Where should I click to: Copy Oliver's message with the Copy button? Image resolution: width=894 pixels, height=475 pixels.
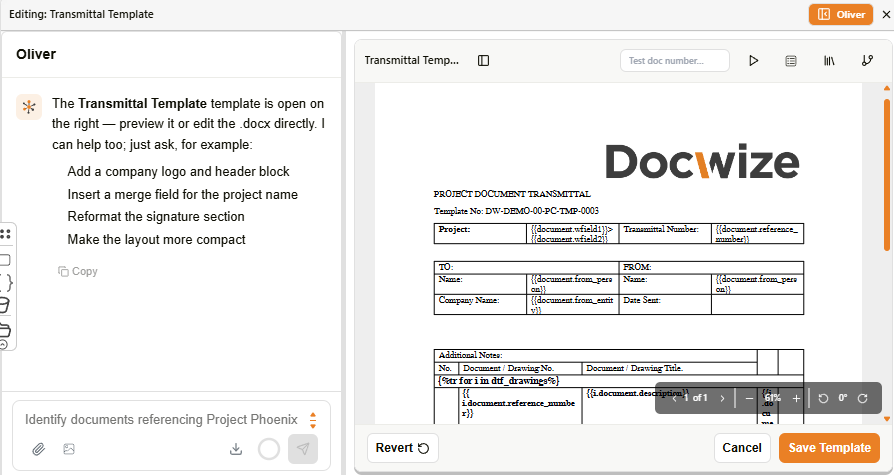[x=78, y=271]
